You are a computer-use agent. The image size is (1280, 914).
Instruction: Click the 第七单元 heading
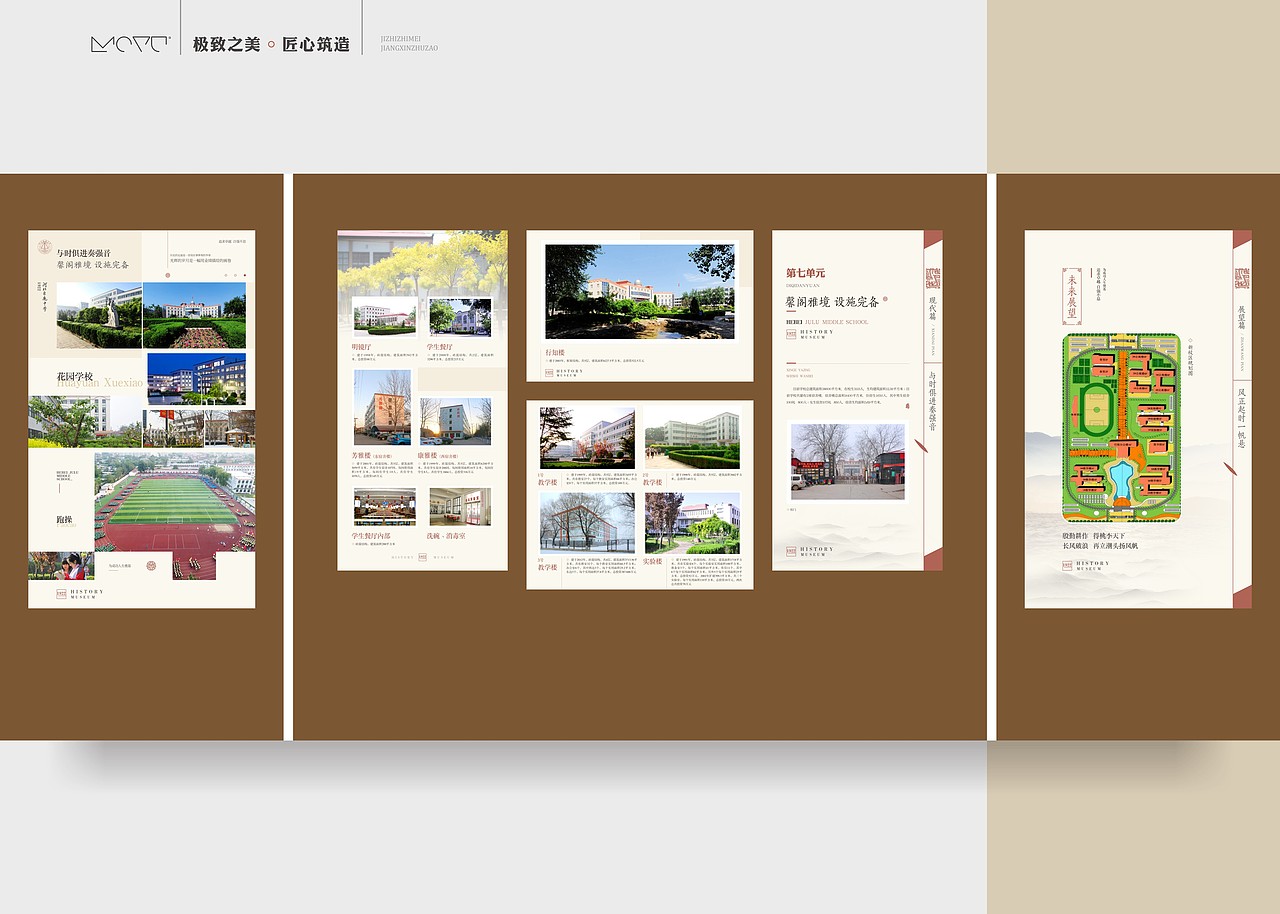pyautogui.click(x=805, y=273)
